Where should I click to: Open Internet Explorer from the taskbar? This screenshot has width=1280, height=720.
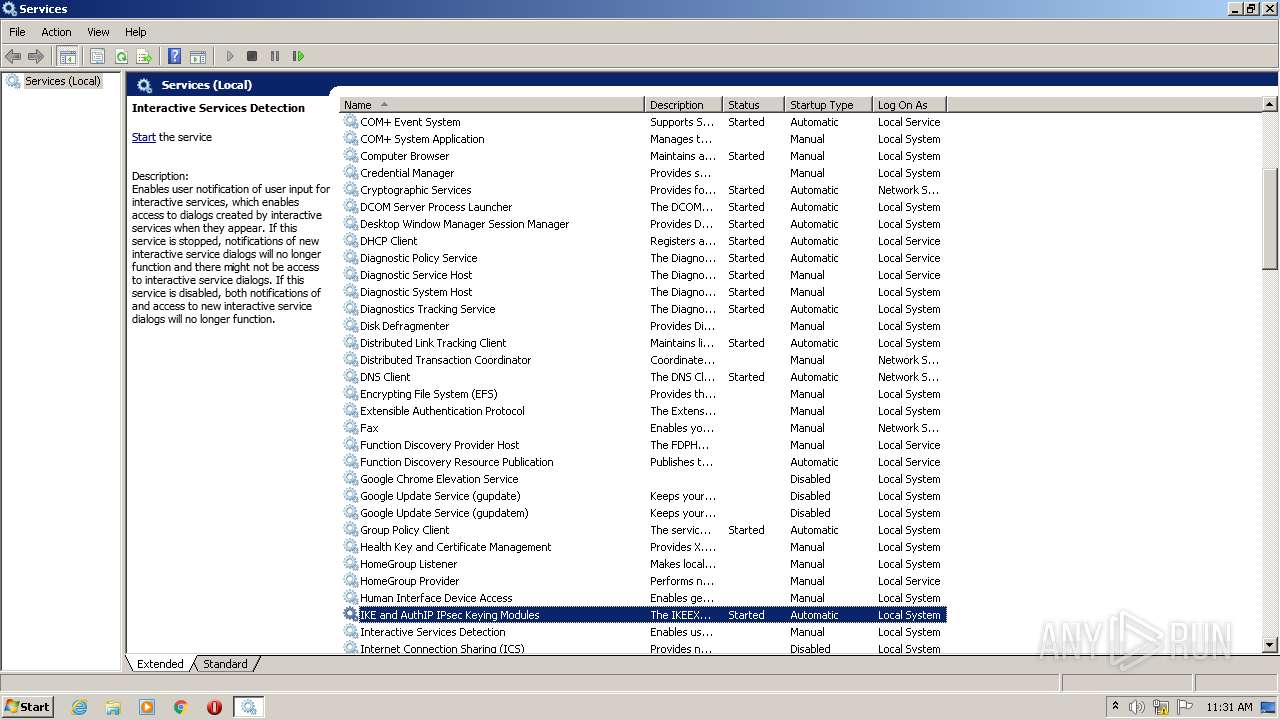(80, 707)
